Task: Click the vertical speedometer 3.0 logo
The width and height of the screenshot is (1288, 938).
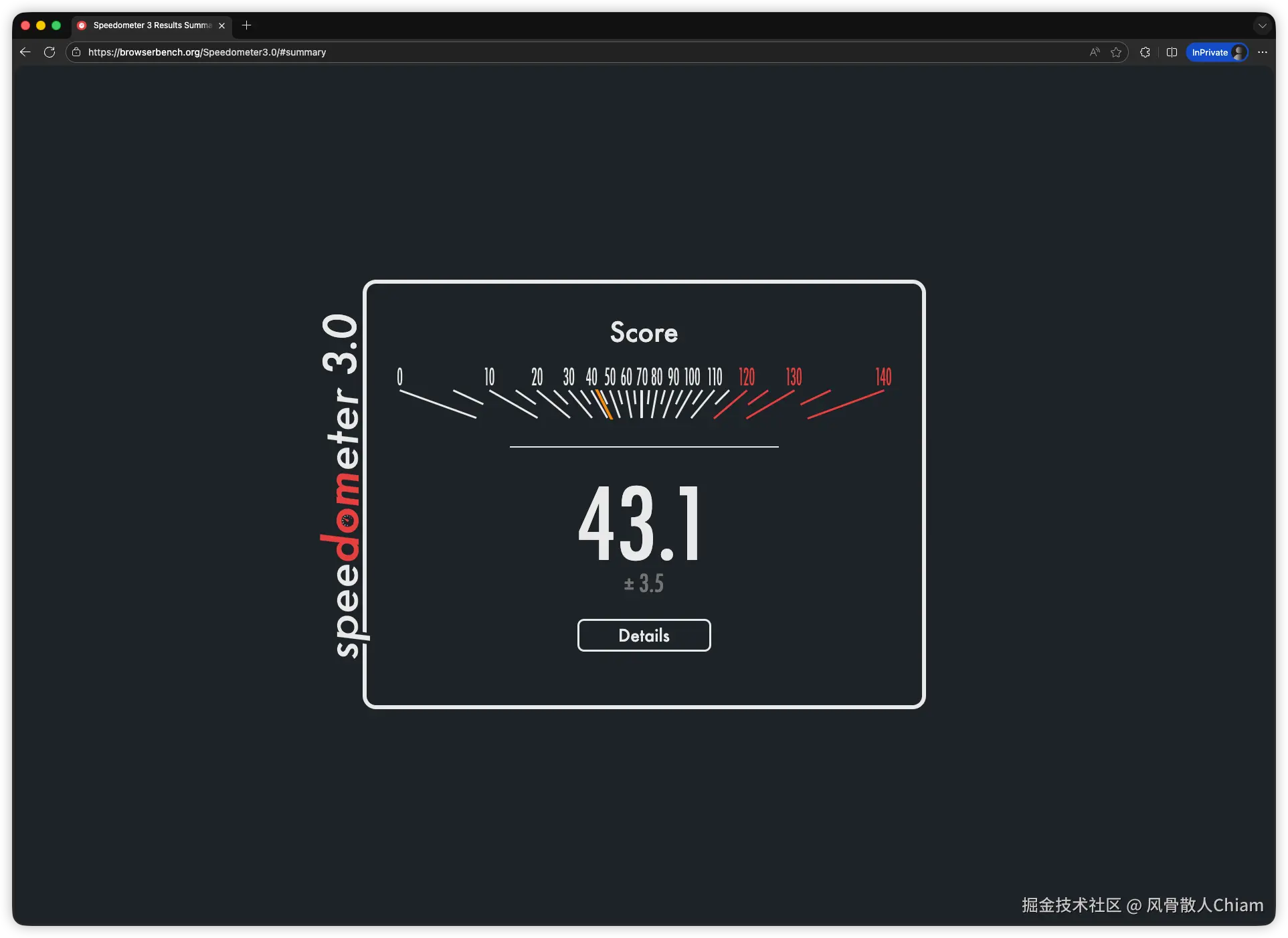Action: (x=343, y=485)
